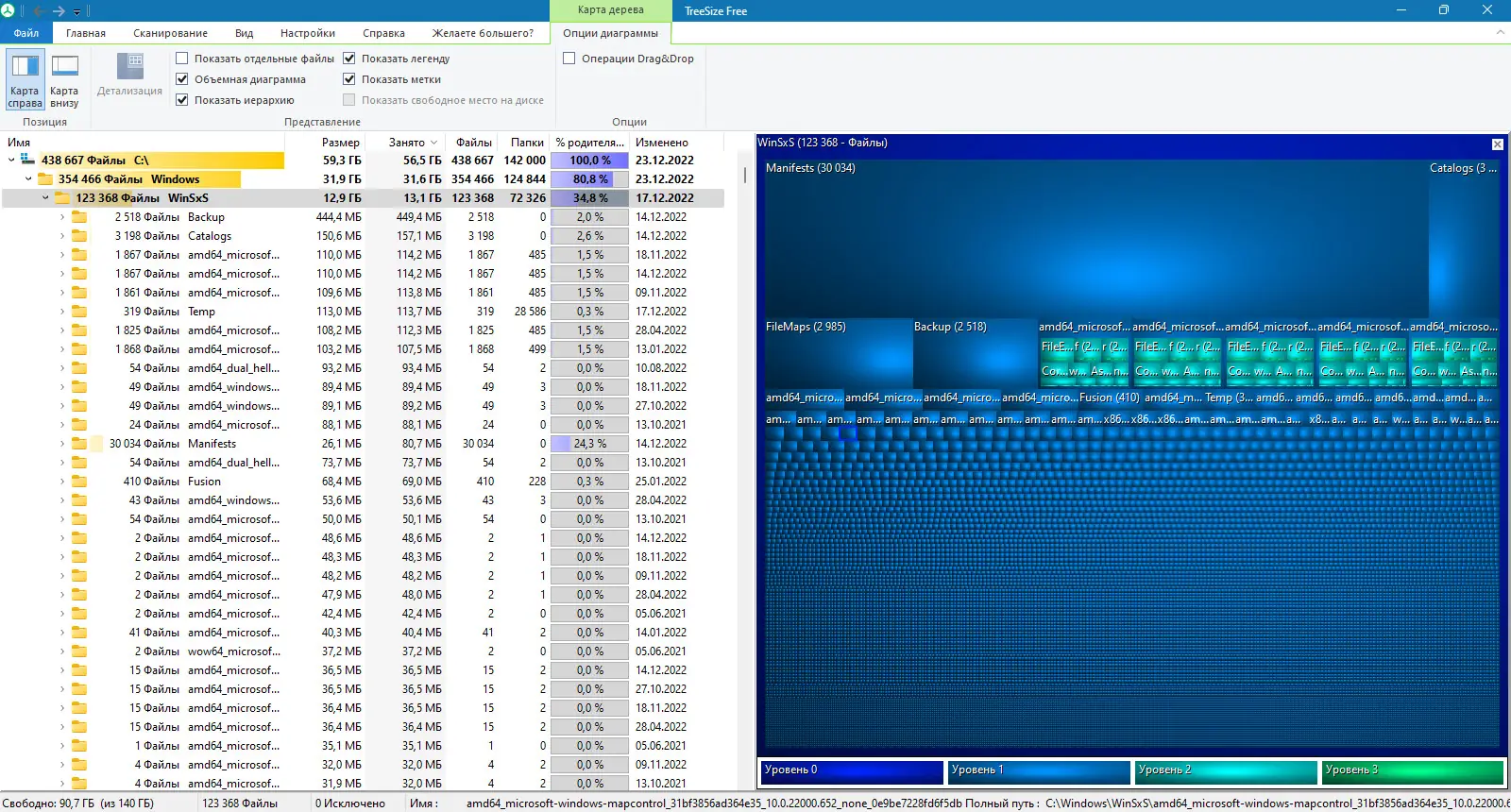Click folder icon of the 24 Файлы row

point(79,425)
